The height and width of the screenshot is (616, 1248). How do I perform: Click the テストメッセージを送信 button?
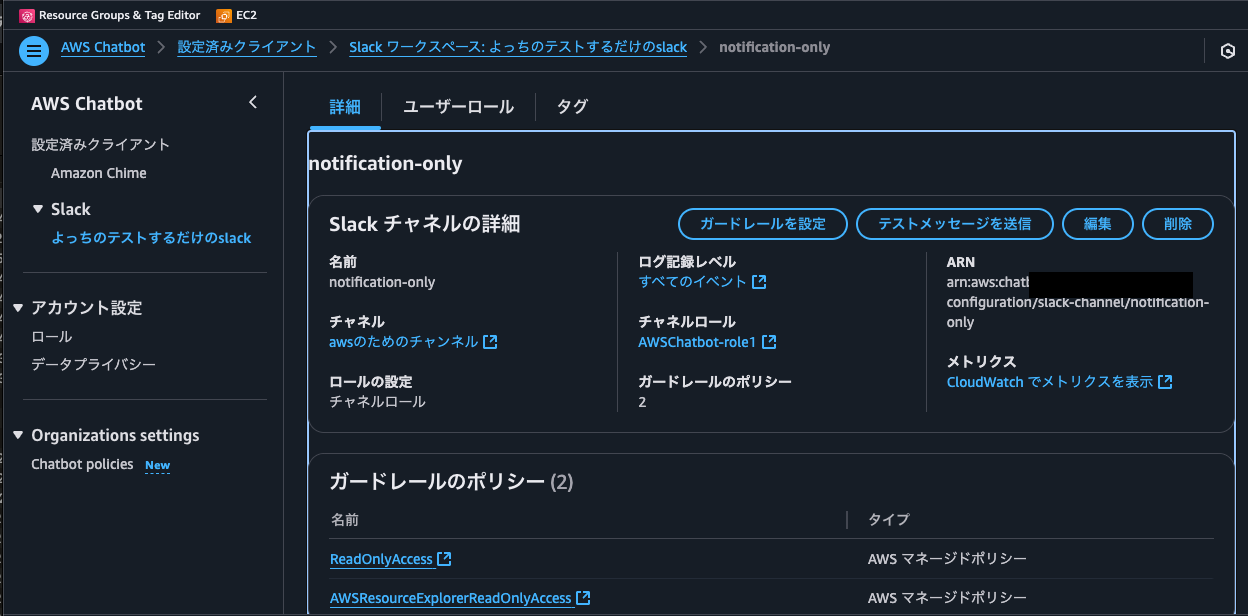click(954, 224)
